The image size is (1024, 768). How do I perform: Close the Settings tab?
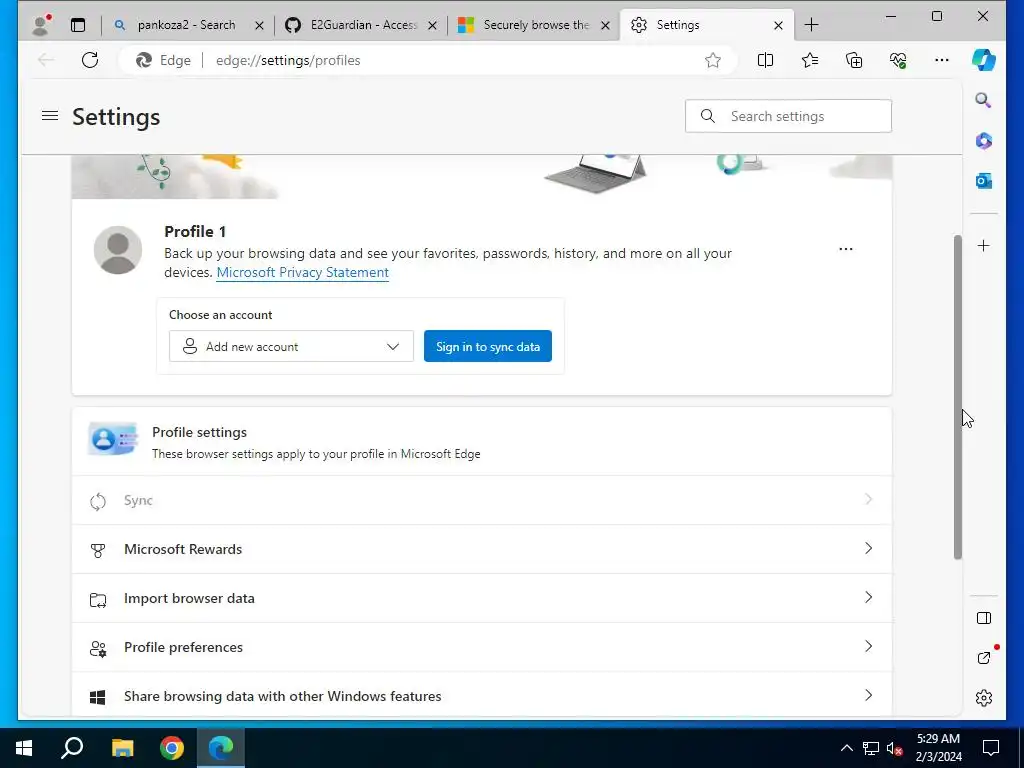[x=778, y=25]
